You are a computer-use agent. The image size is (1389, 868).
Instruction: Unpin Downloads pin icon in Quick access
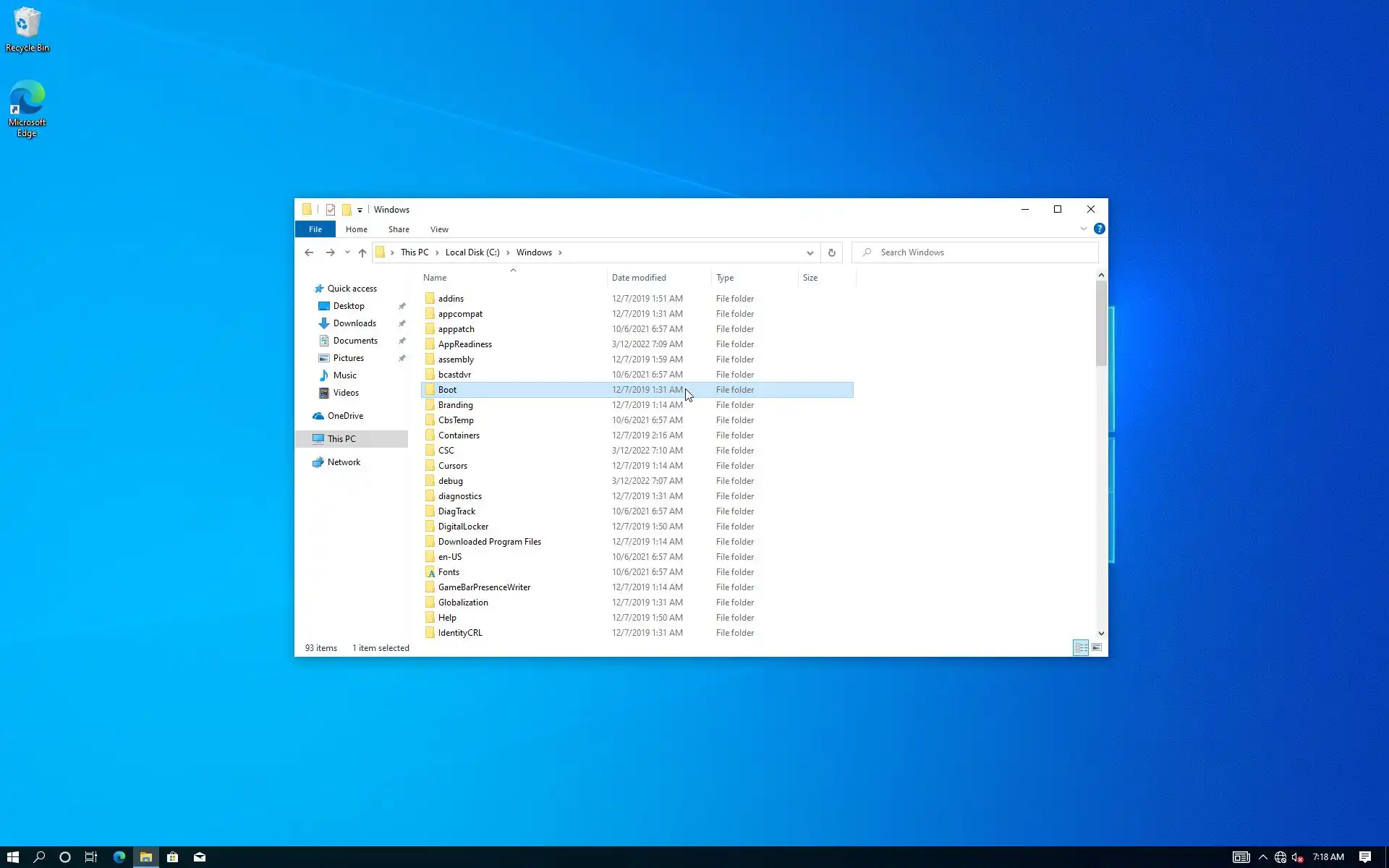(402, 323)
